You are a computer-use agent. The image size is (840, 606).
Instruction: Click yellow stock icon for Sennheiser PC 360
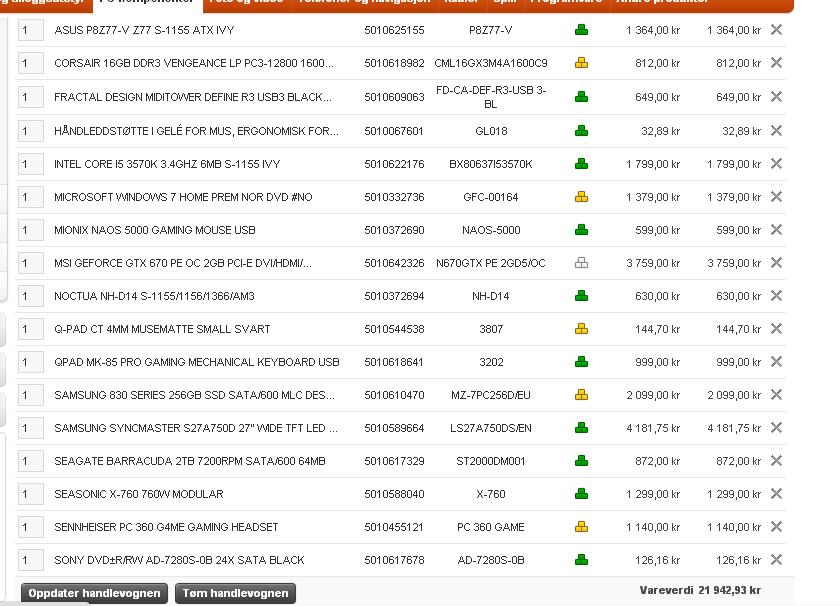(581, 527)
